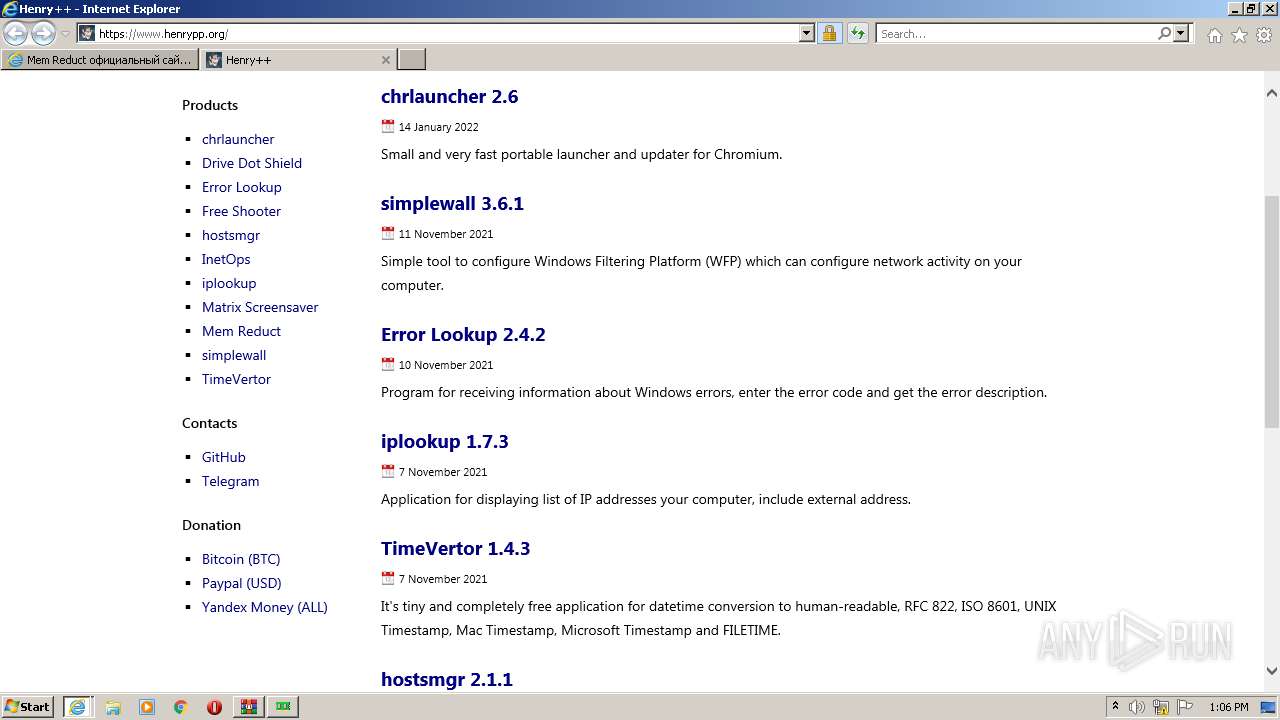Click the magnifier search icon
Viewport: 1280px width, 720px height.
point(1164,33)
